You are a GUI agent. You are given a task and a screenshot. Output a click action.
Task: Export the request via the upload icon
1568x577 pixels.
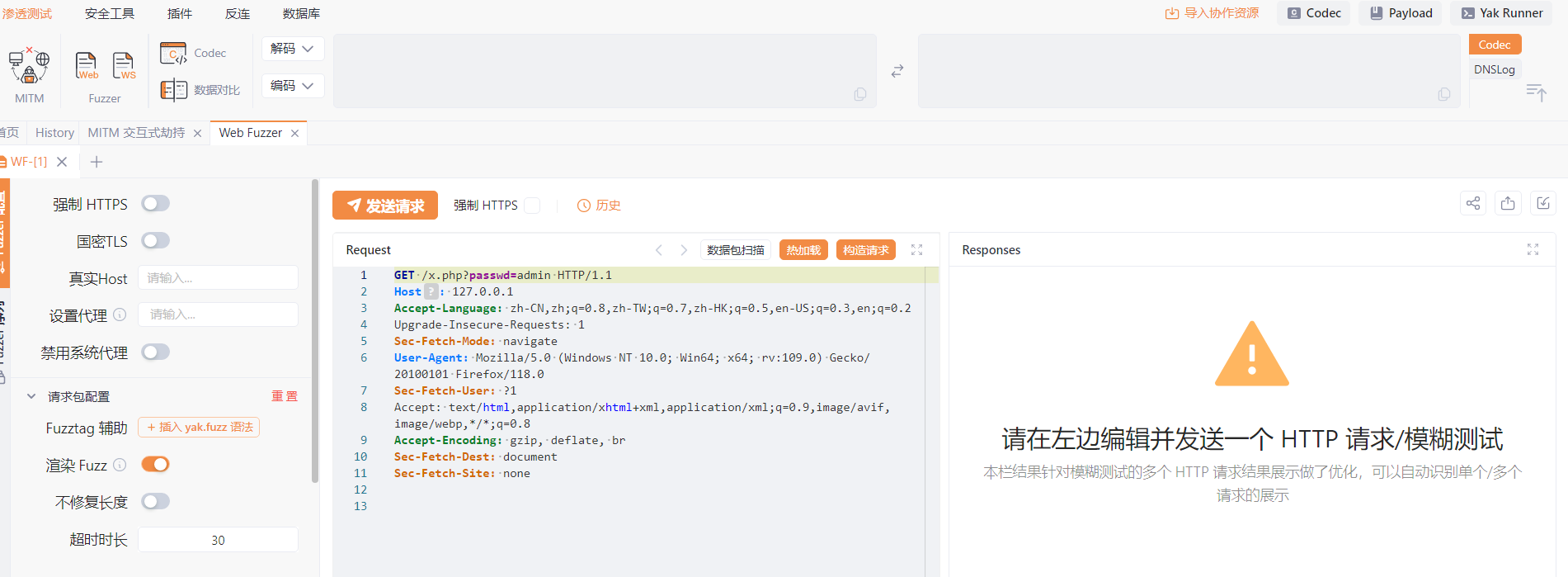click(1508, 203)
